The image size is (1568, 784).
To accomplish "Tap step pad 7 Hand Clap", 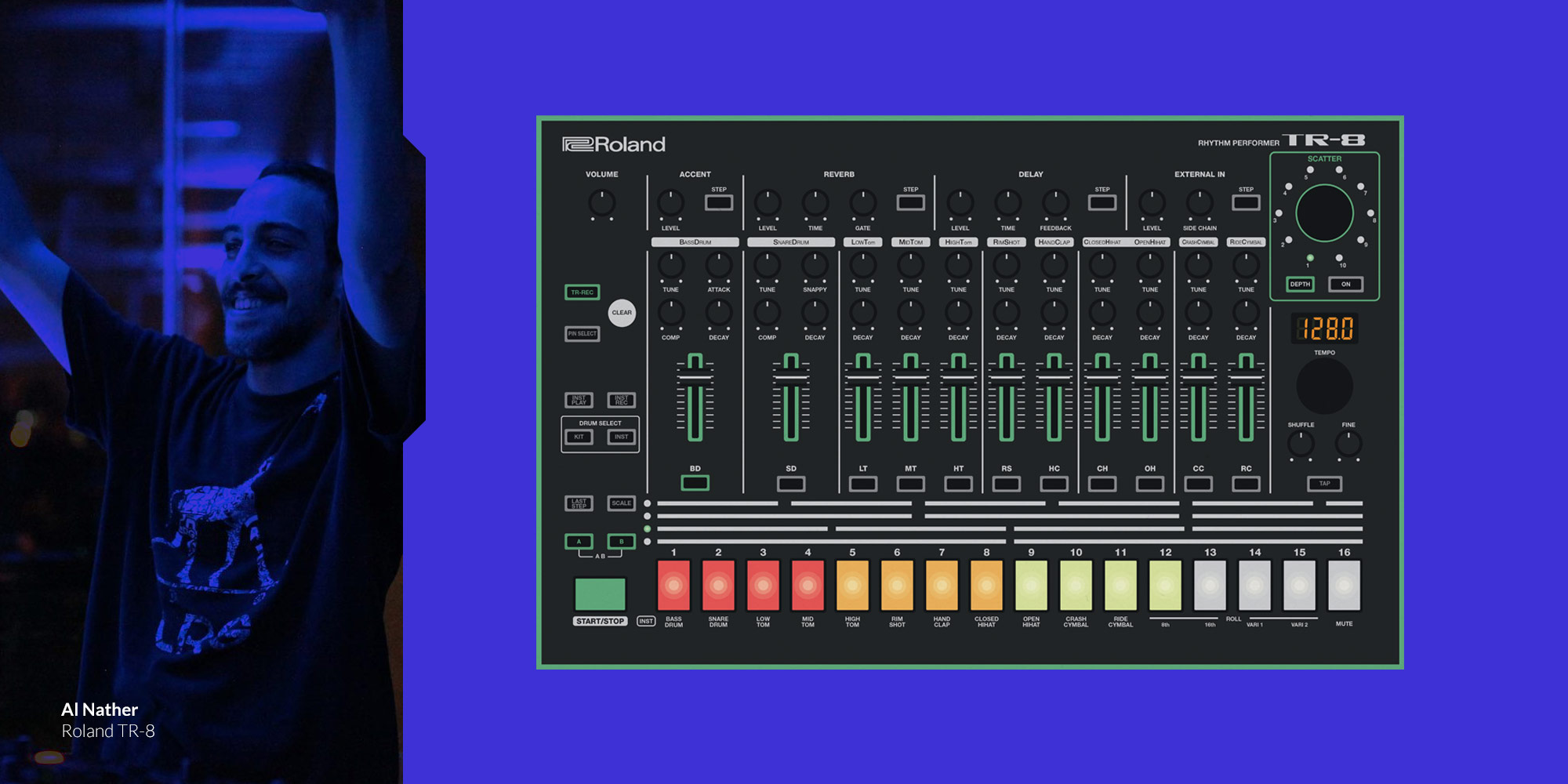I will (942, 585).
